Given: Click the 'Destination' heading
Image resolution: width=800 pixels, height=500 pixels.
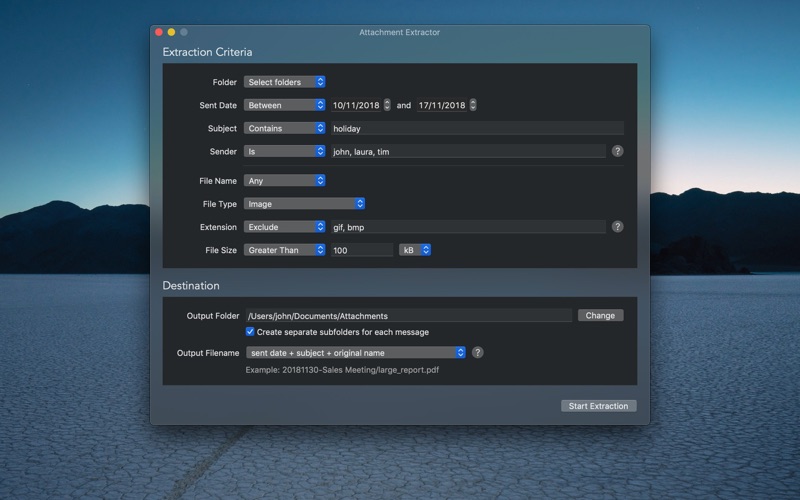Looking at the screenshot, I should tap(191, 286).
